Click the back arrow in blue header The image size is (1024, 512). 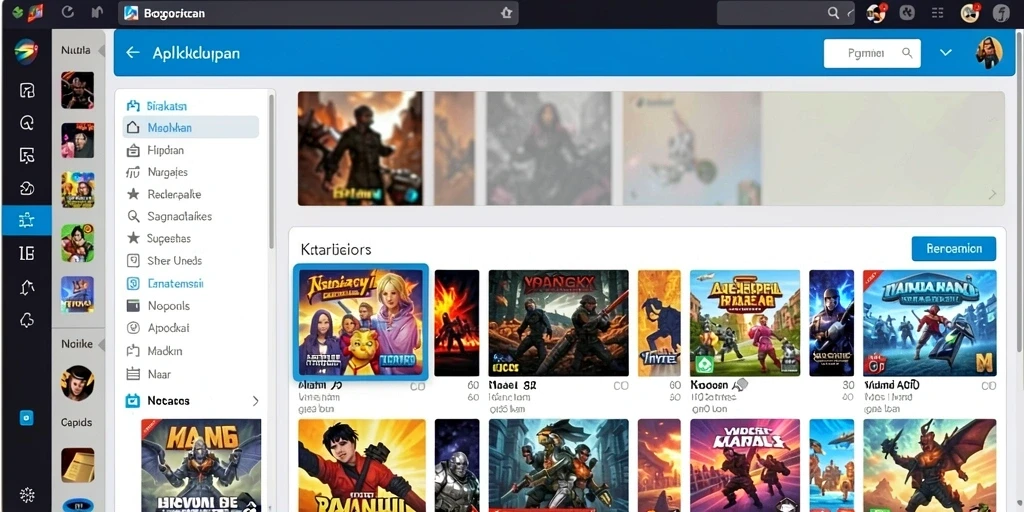pyautogui.click(x=133, y=53)
